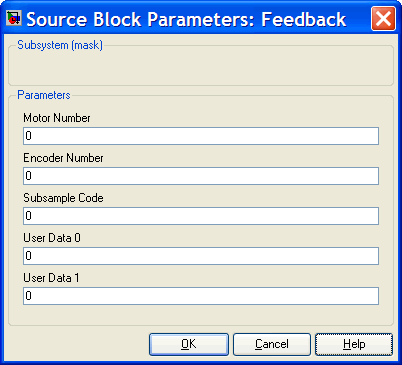Close the Source Block Parameters dialog
The height and width of the screenshot is (365, 402).
click(384, 19)
